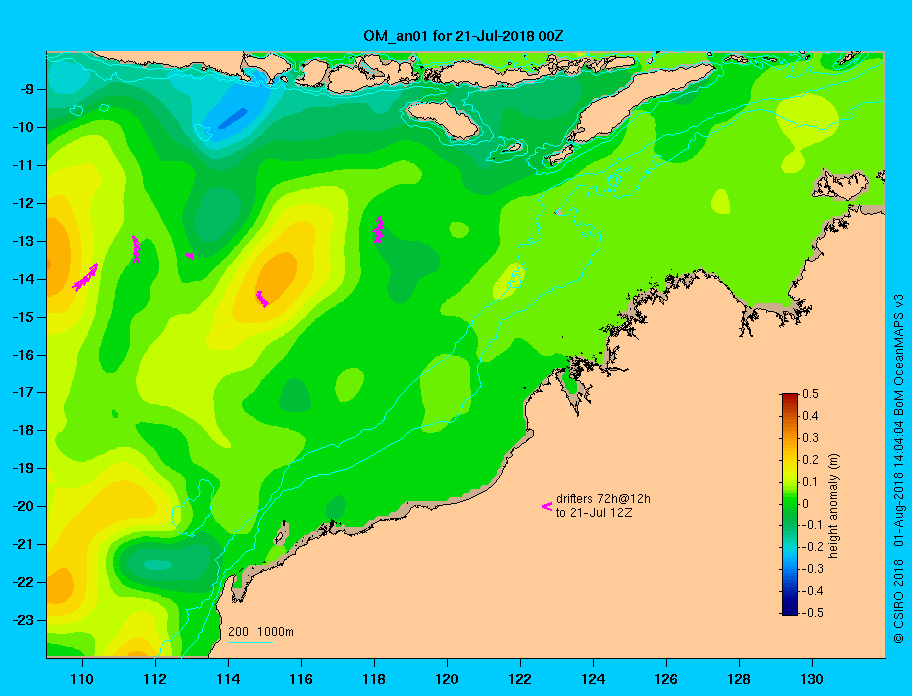912x696 pixels.
Task: Click the '122' longitude axis label
Action: point(520,679)
